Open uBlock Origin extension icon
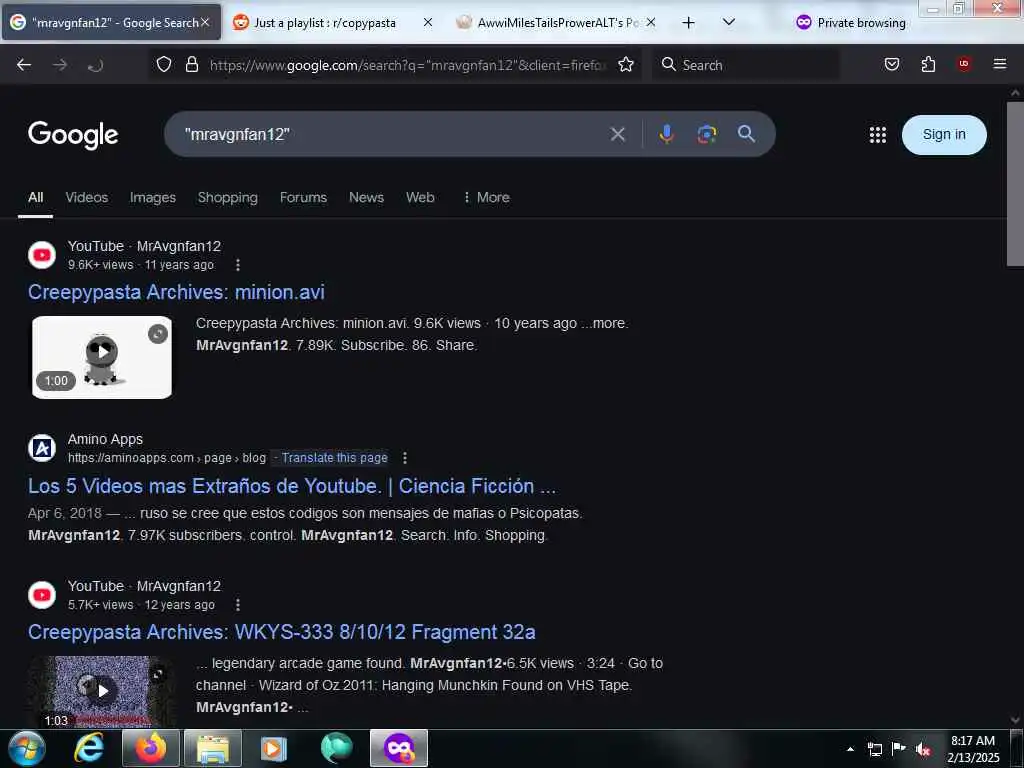Screen dimensions: 1024x768 point(963,64)
